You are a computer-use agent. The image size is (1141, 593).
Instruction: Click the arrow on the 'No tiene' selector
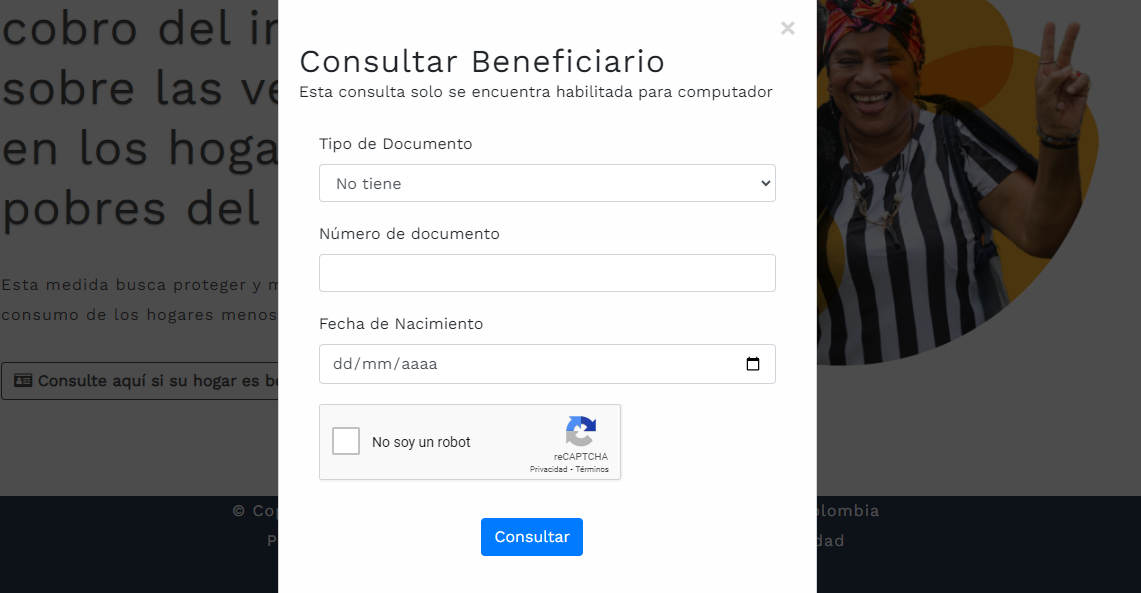tap(765, 183)
